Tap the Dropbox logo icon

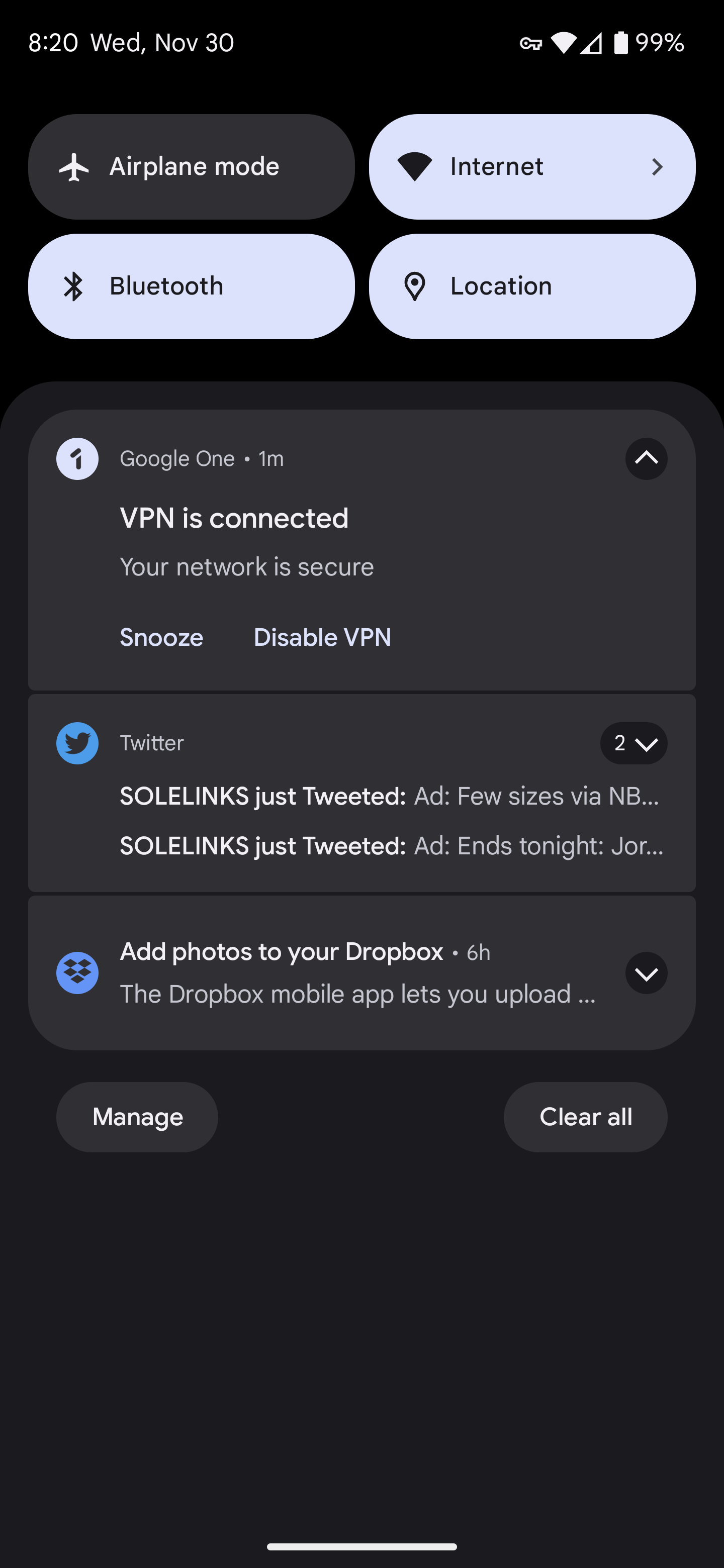(77, 972)
